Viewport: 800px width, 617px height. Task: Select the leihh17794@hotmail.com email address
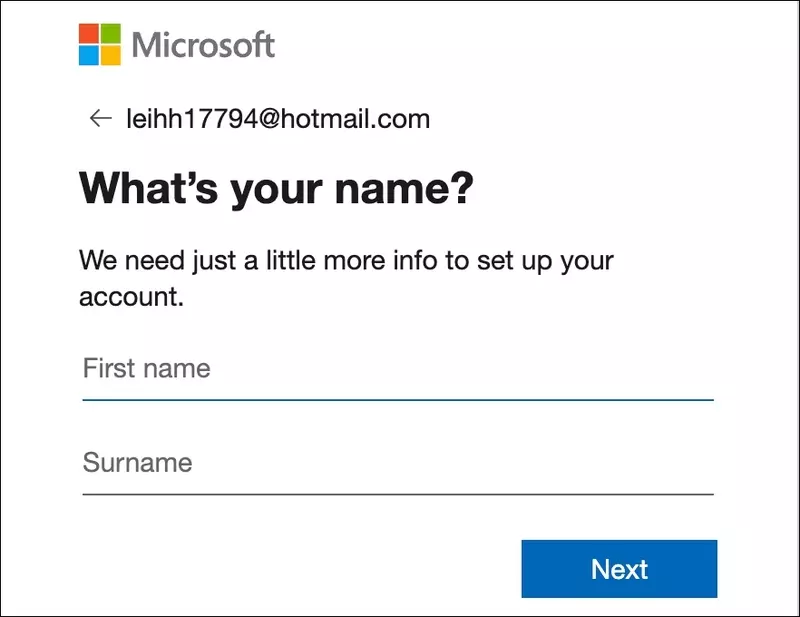(278, 119)
